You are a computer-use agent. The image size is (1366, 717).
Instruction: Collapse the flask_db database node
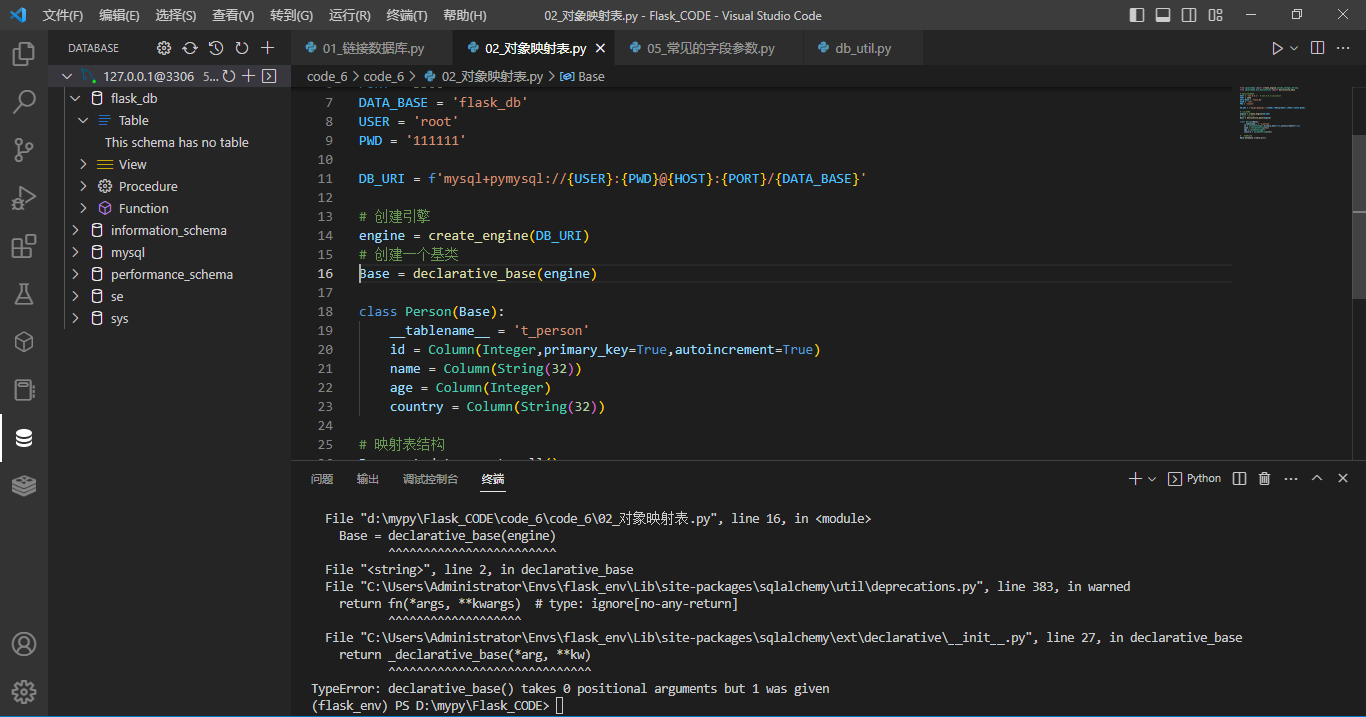point(75,98)
